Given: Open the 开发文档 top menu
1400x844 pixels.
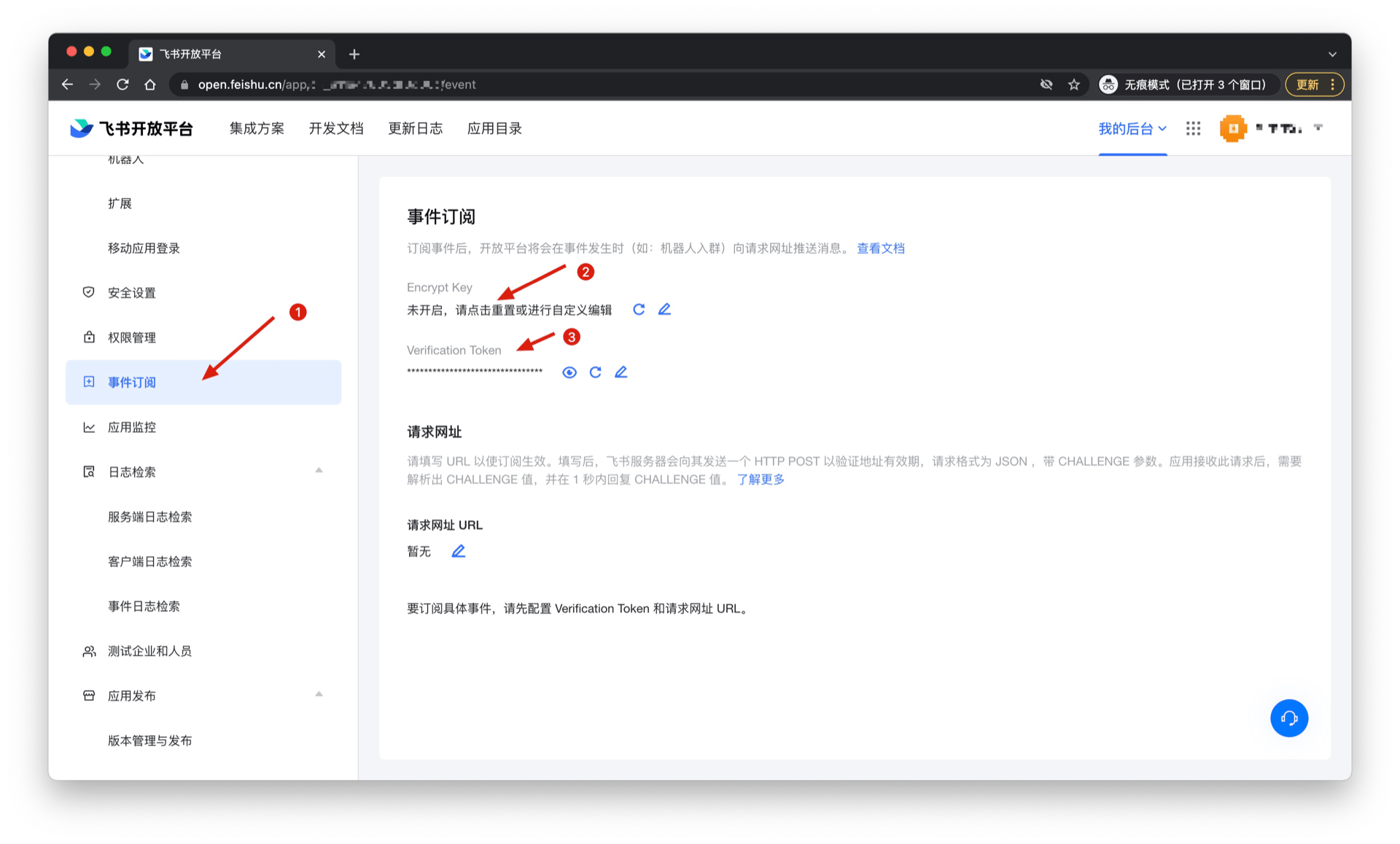Looking at the screenshot, I should (x=335, y=129).
